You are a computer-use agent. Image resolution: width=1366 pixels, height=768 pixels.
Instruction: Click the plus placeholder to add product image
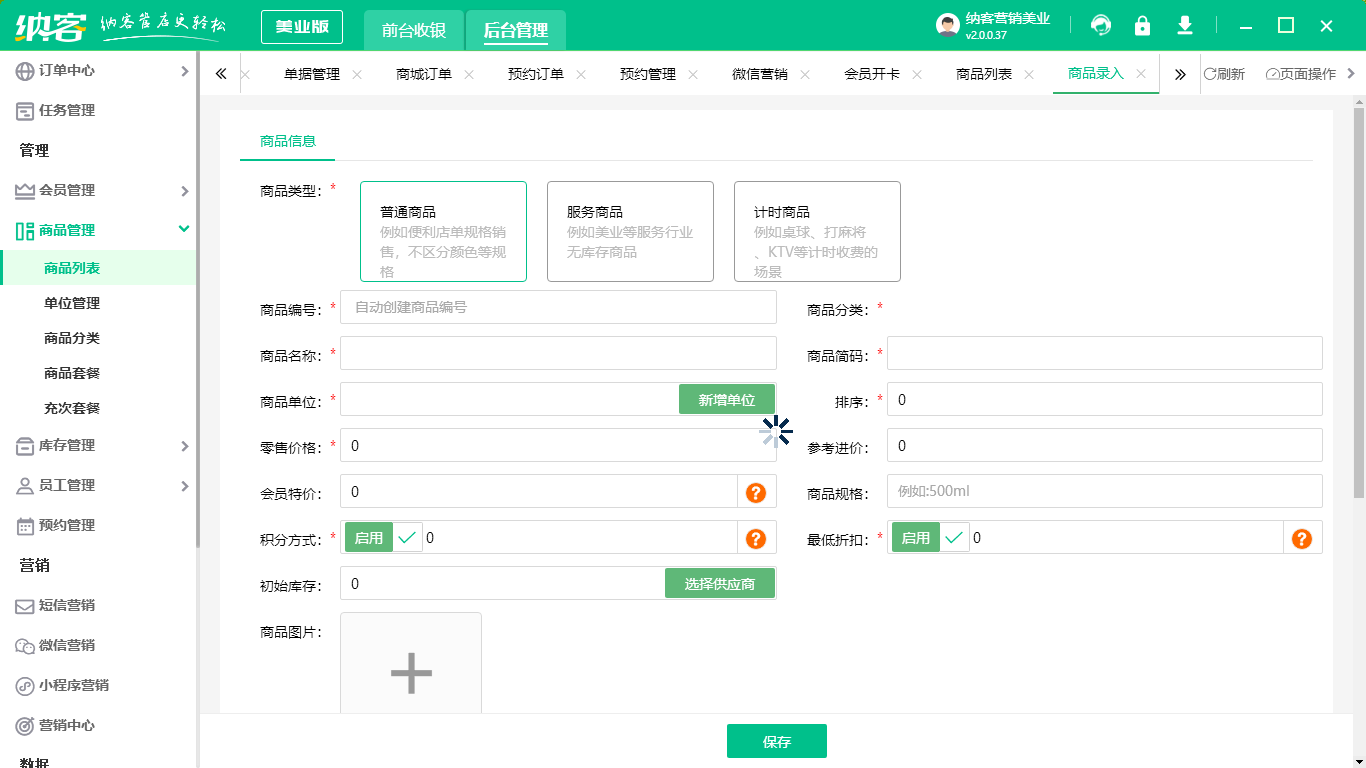[x=410, y=673]
